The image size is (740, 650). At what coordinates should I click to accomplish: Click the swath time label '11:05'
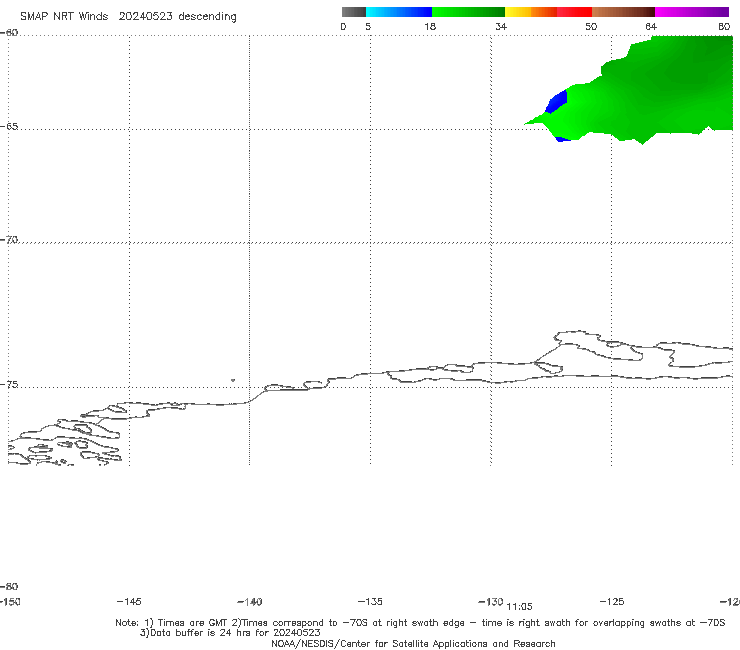point(519,607)
